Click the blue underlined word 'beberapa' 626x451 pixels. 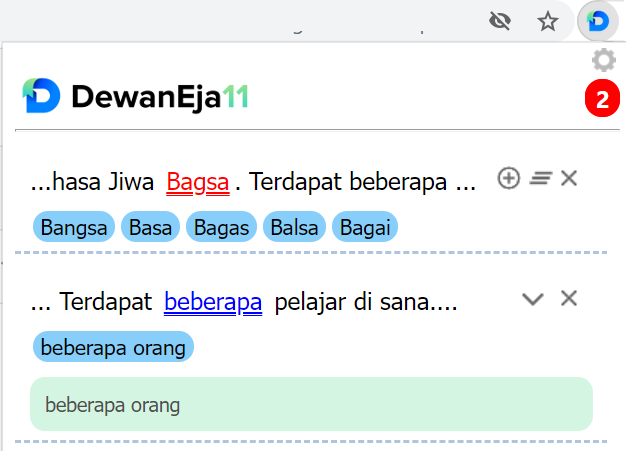213,302
